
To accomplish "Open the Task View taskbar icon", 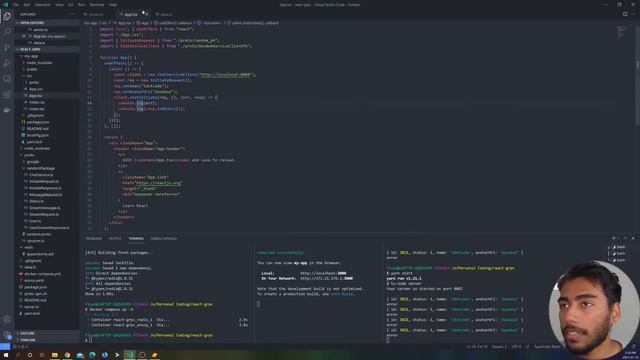I will pos(42,355).
